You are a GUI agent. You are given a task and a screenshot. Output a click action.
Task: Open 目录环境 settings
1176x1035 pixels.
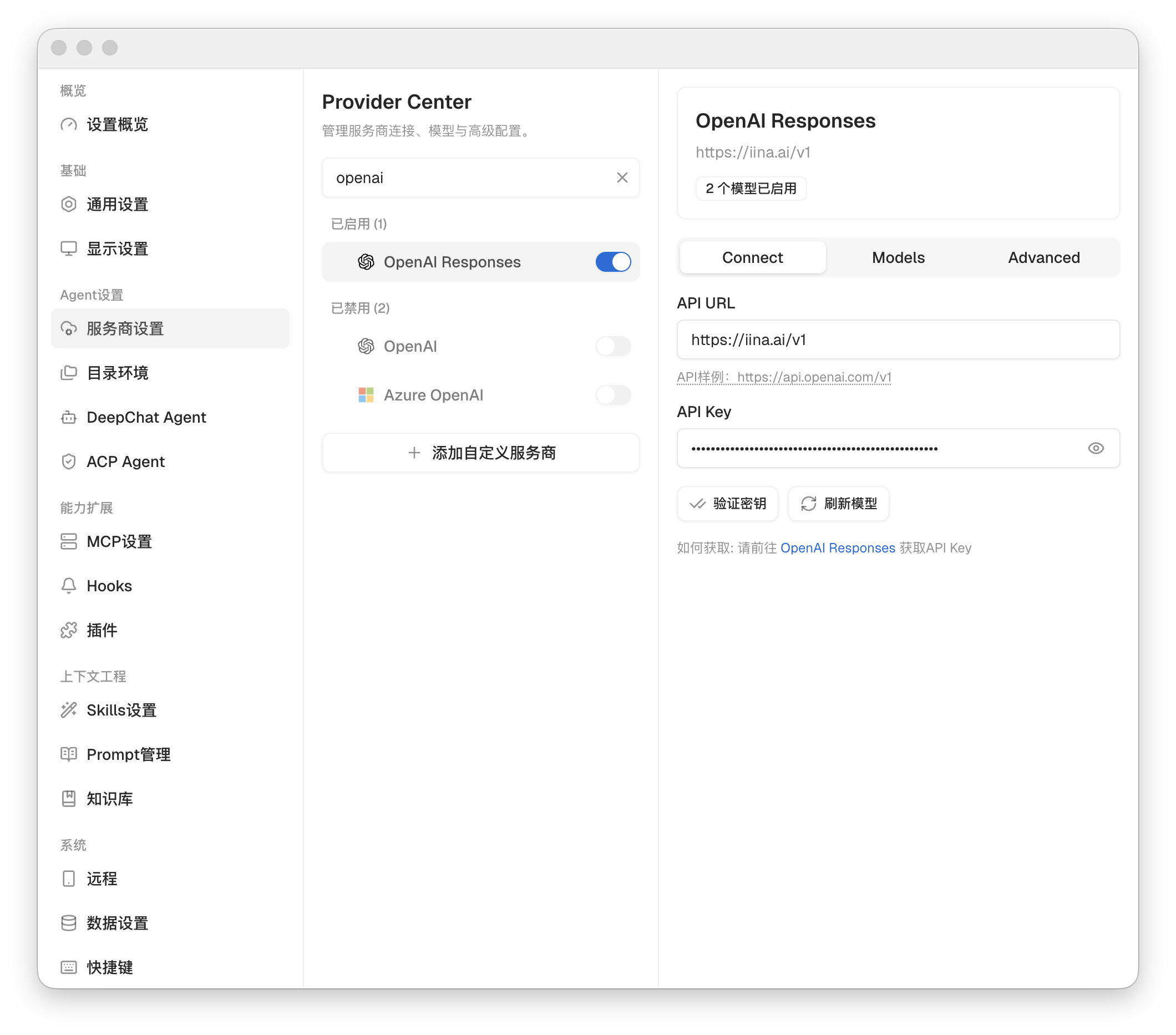(170, 373)
